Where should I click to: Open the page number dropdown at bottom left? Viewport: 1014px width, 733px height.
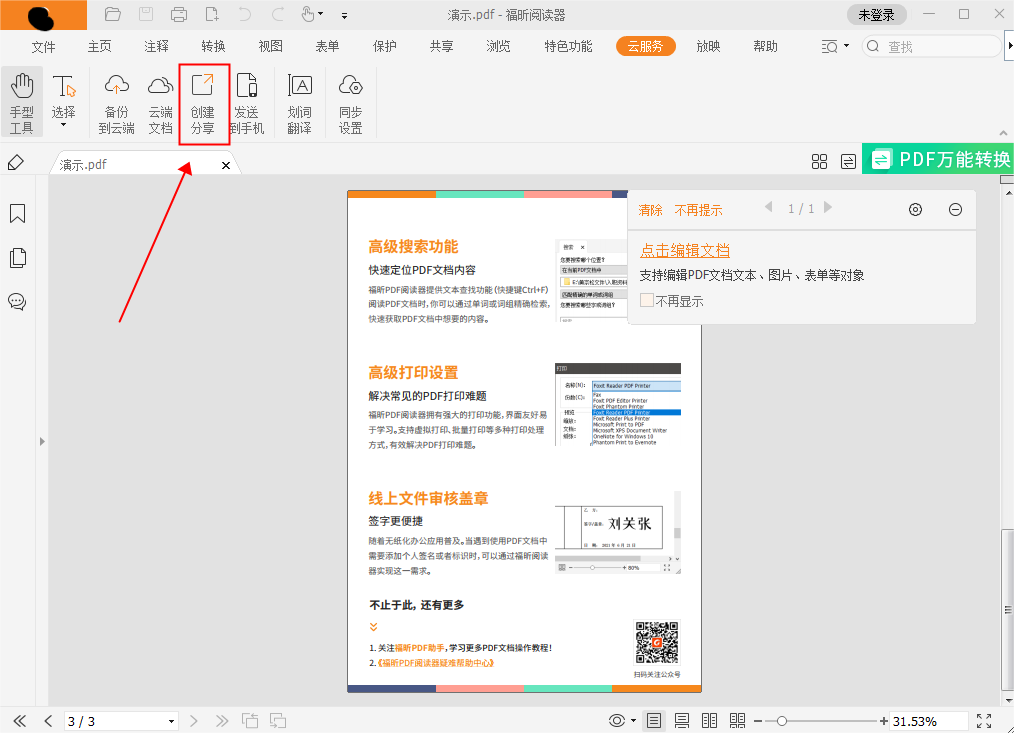coord(170,720)
